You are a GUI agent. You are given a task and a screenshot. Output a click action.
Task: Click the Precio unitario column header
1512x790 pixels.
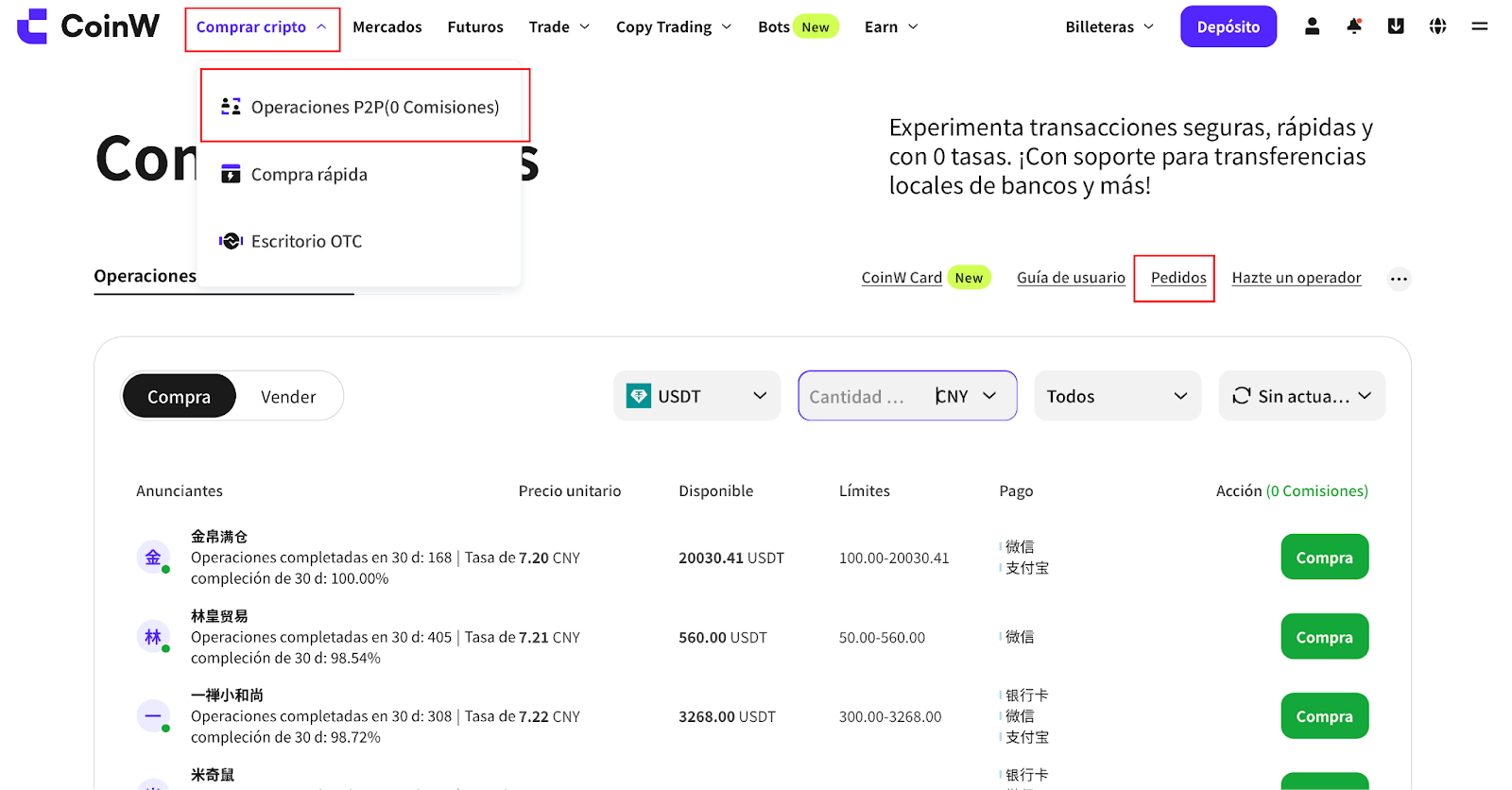point(570,491)
